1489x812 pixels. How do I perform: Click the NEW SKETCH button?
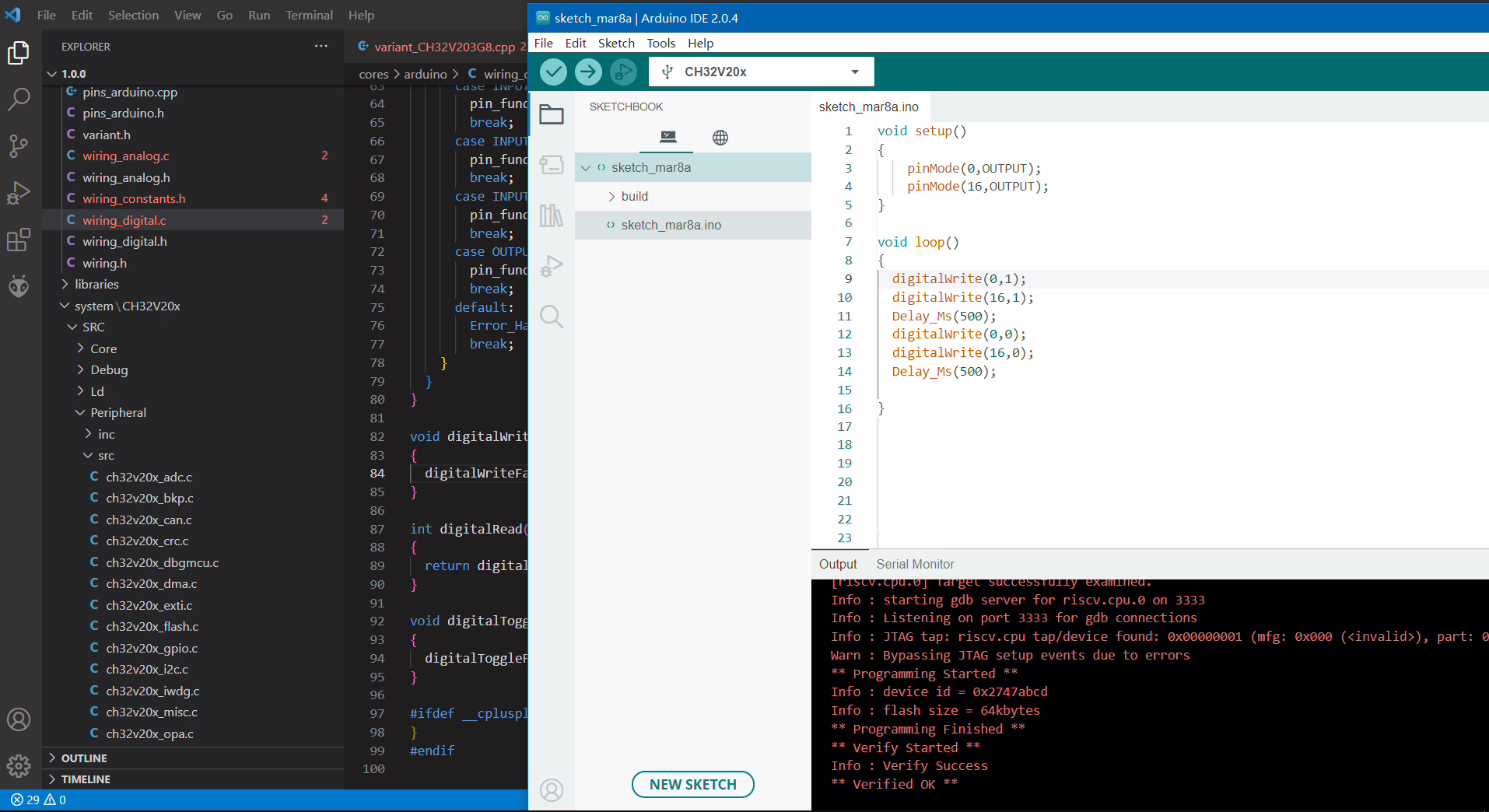(692, 785)
